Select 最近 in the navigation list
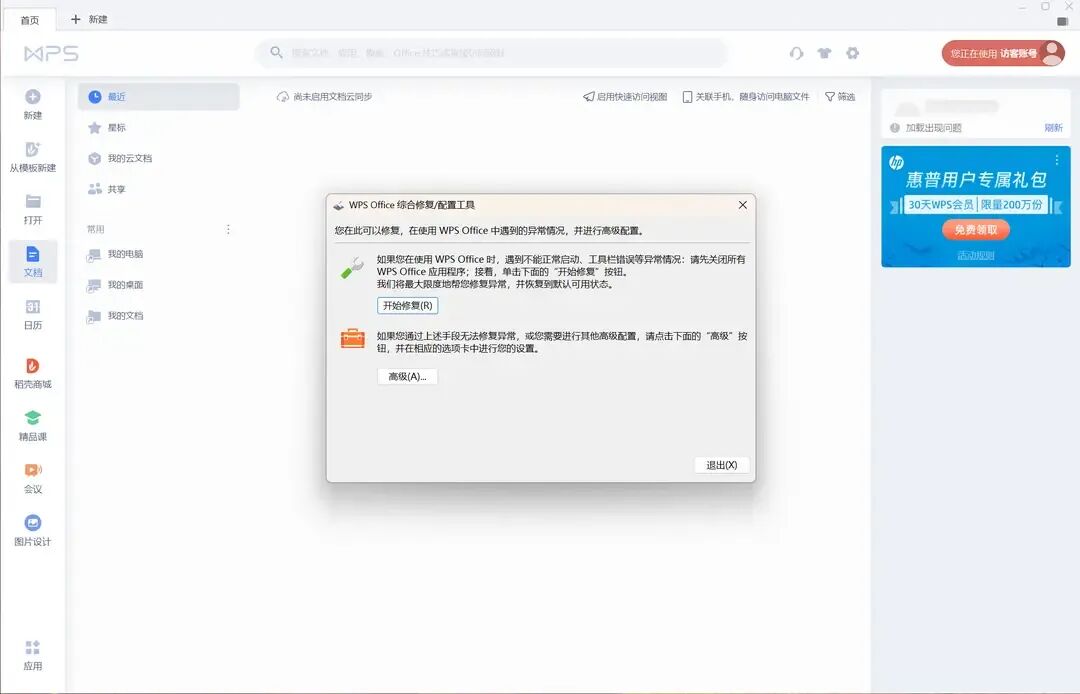The image size is (1080, 694). coord(158,97)
